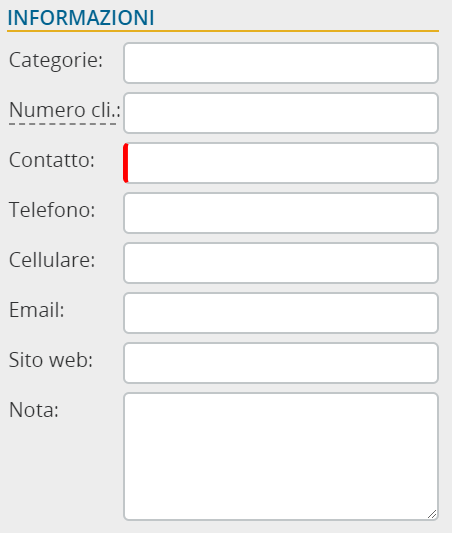Select the Sito web input field
The image size is (452, 533).
click(x=281, y=363)
